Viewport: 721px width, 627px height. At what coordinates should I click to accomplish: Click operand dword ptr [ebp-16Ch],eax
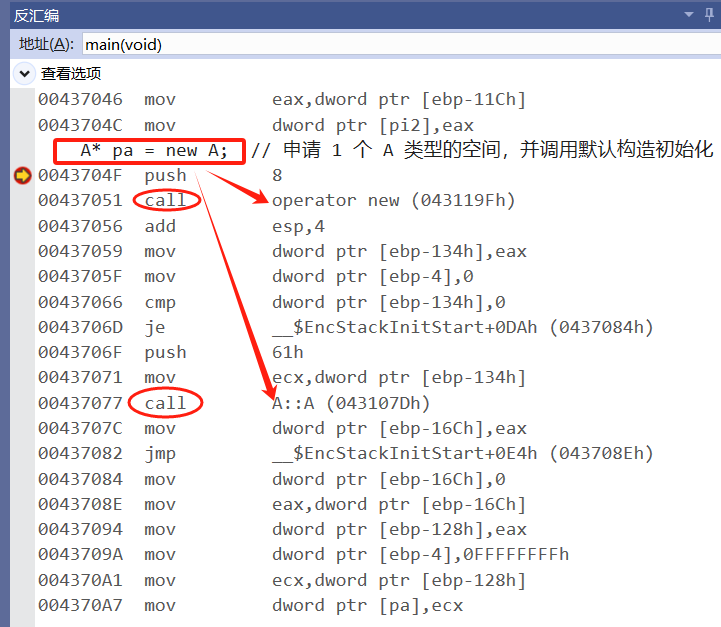(399, 428)
